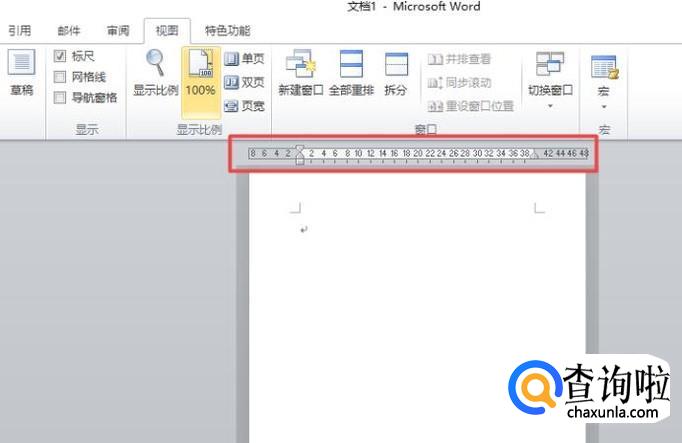682x443 pixels.
Task: Select Two Pages (双页) view
Action: tap(245, 82)
